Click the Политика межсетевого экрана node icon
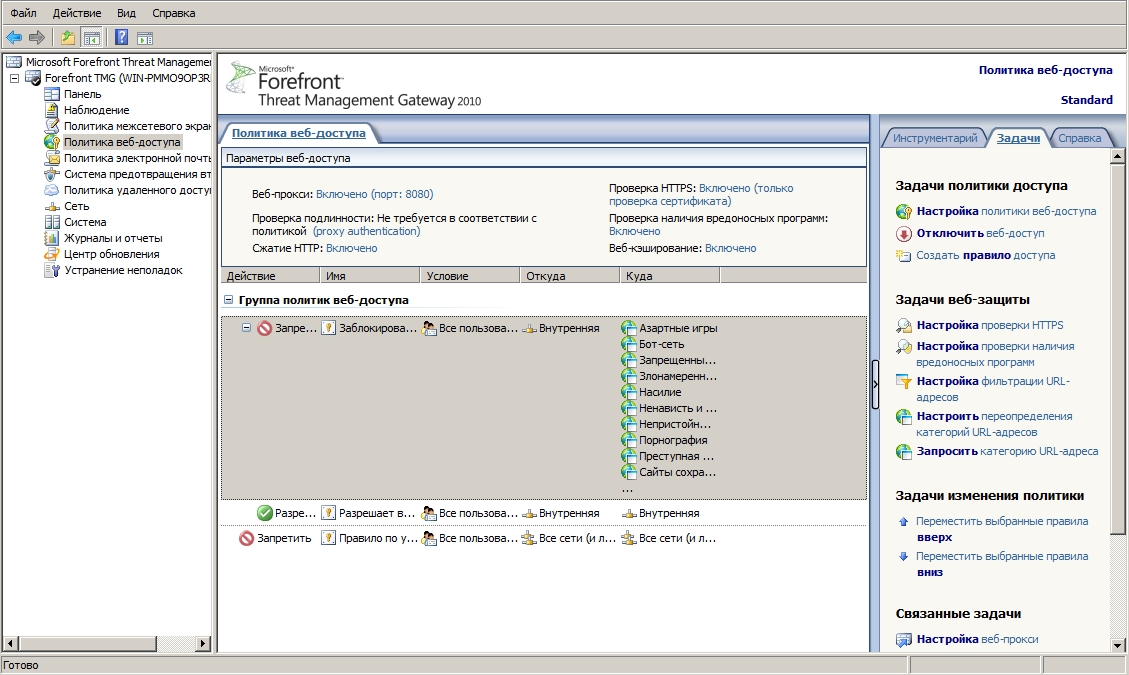This screenshot has height=675, width=1129. coord(52,126)
